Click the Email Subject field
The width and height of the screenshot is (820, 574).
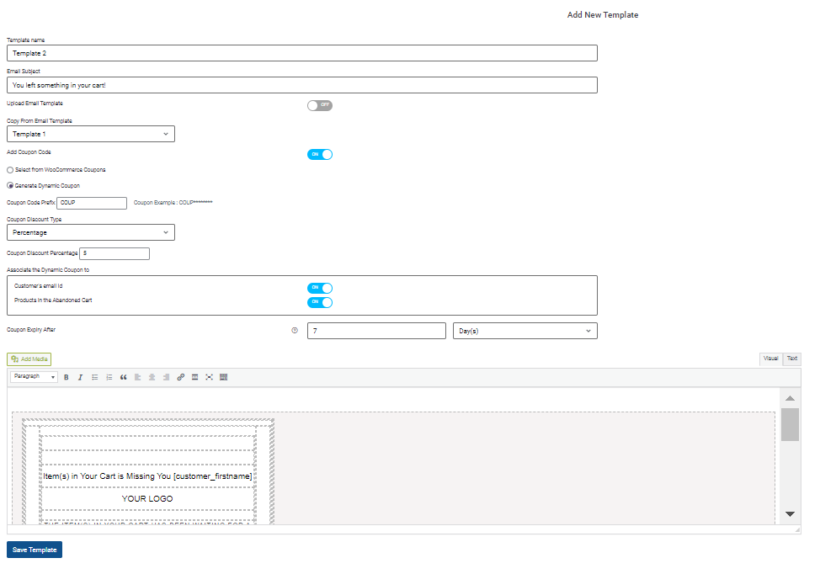[302, 85]
